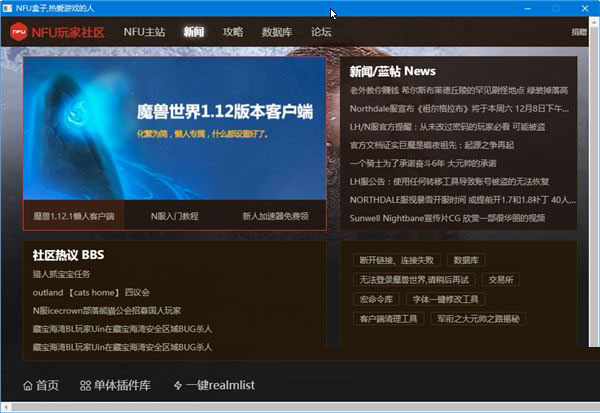The height and width of the screenshot is (413, 600).
Task: Click the 断开链接、连接失败 tag
Action: pos(396,260)
